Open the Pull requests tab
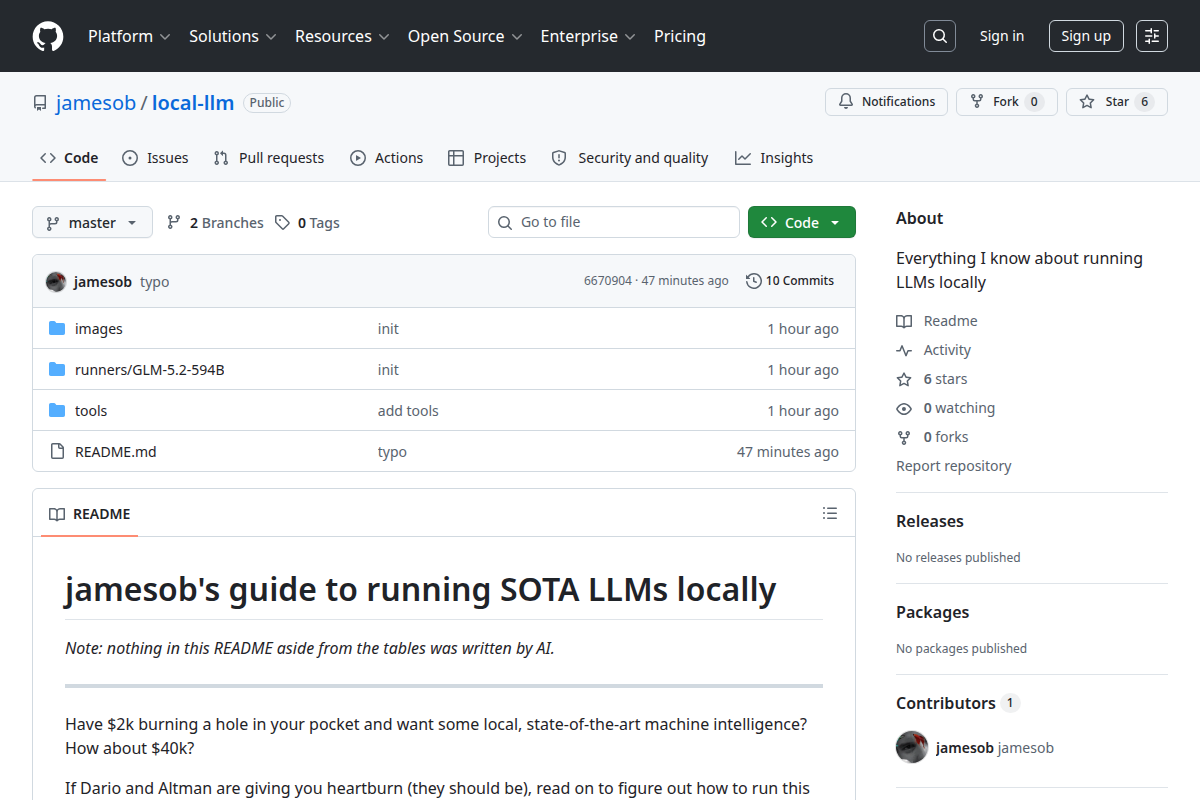The image size is (1200, 800). click(x=269, y=158)
